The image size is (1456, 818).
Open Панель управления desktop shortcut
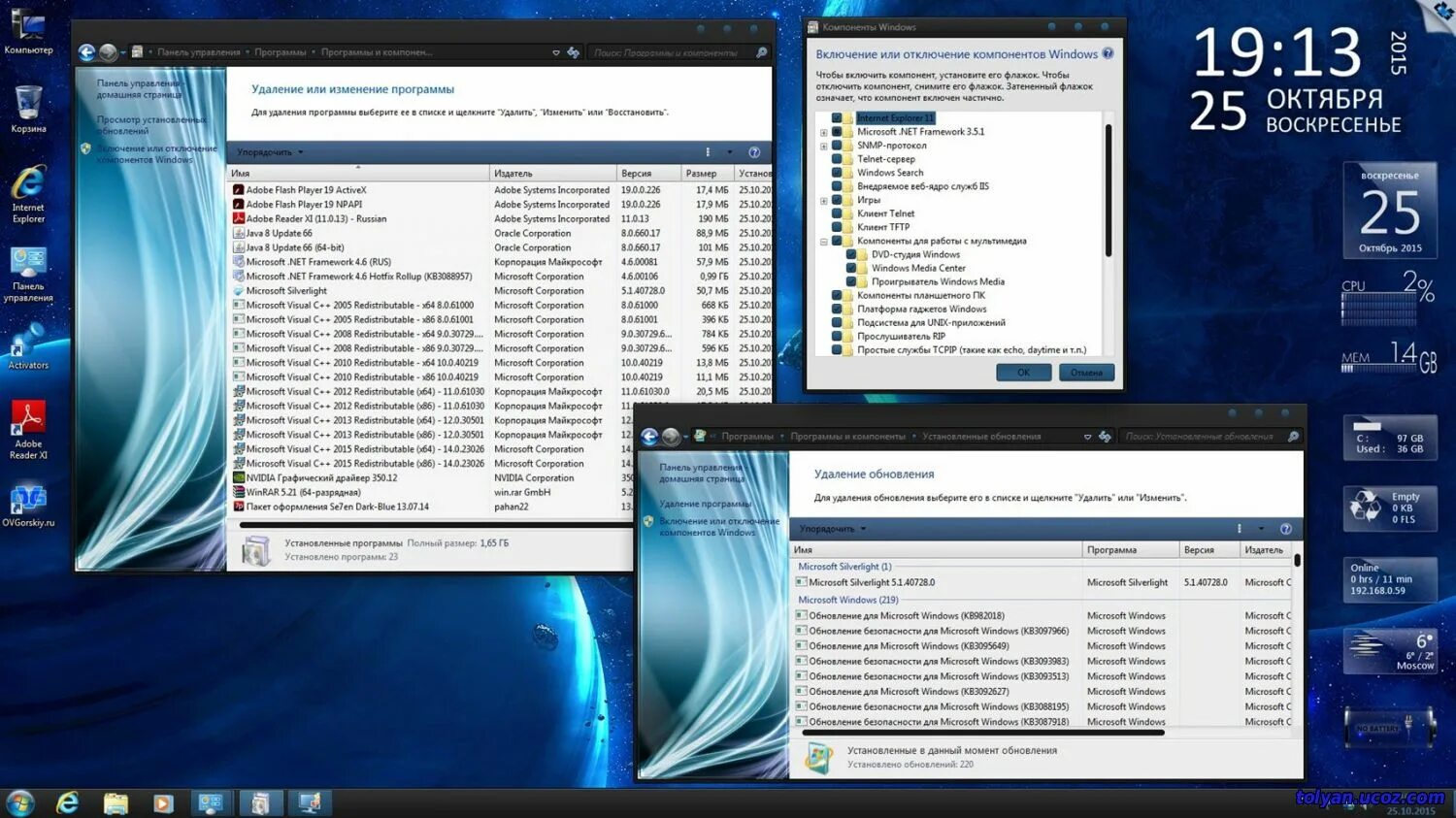pyautogui.click(x=28, y=274)
